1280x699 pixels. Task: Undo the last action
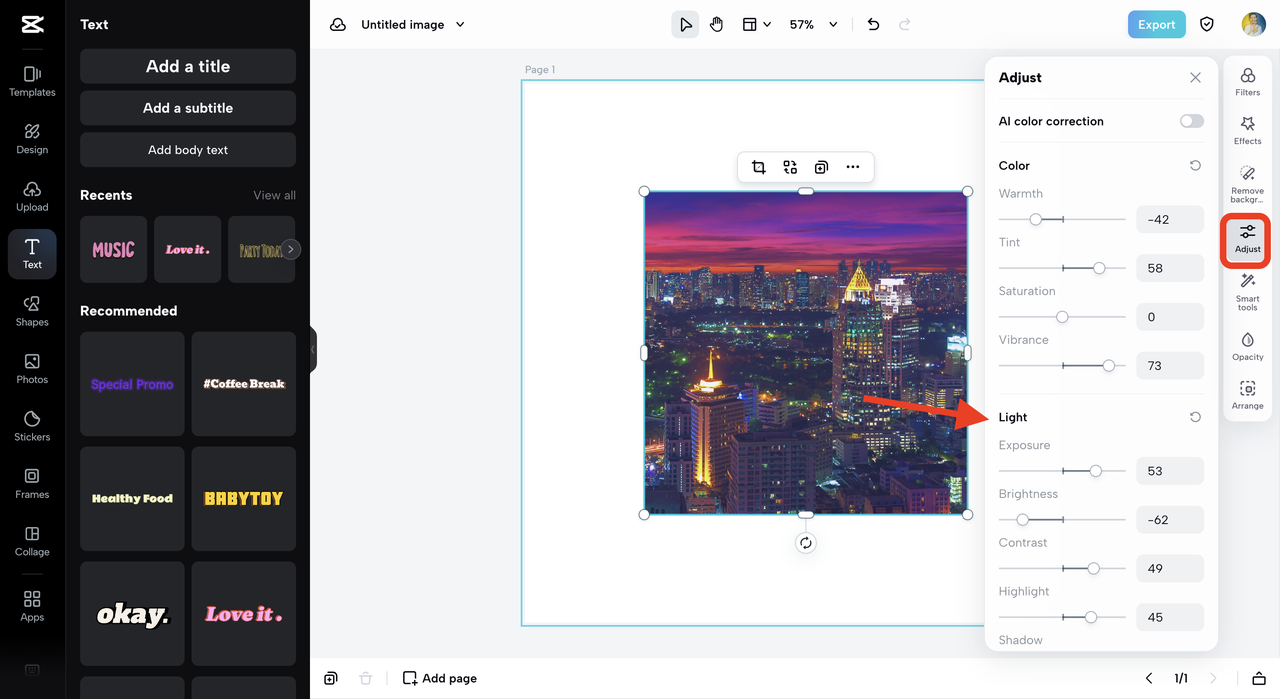point(873,25)
